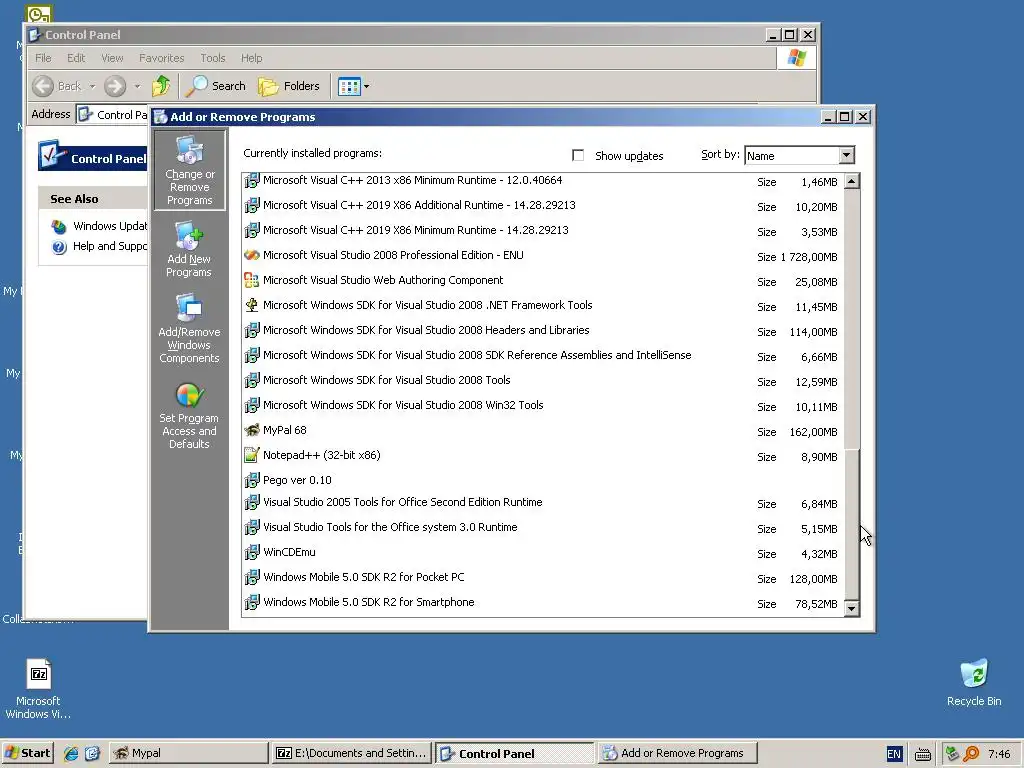Click the Notepad++ program icon
Image resolution: width=1024 pixels, height=768 pixels.
point(251,455)
